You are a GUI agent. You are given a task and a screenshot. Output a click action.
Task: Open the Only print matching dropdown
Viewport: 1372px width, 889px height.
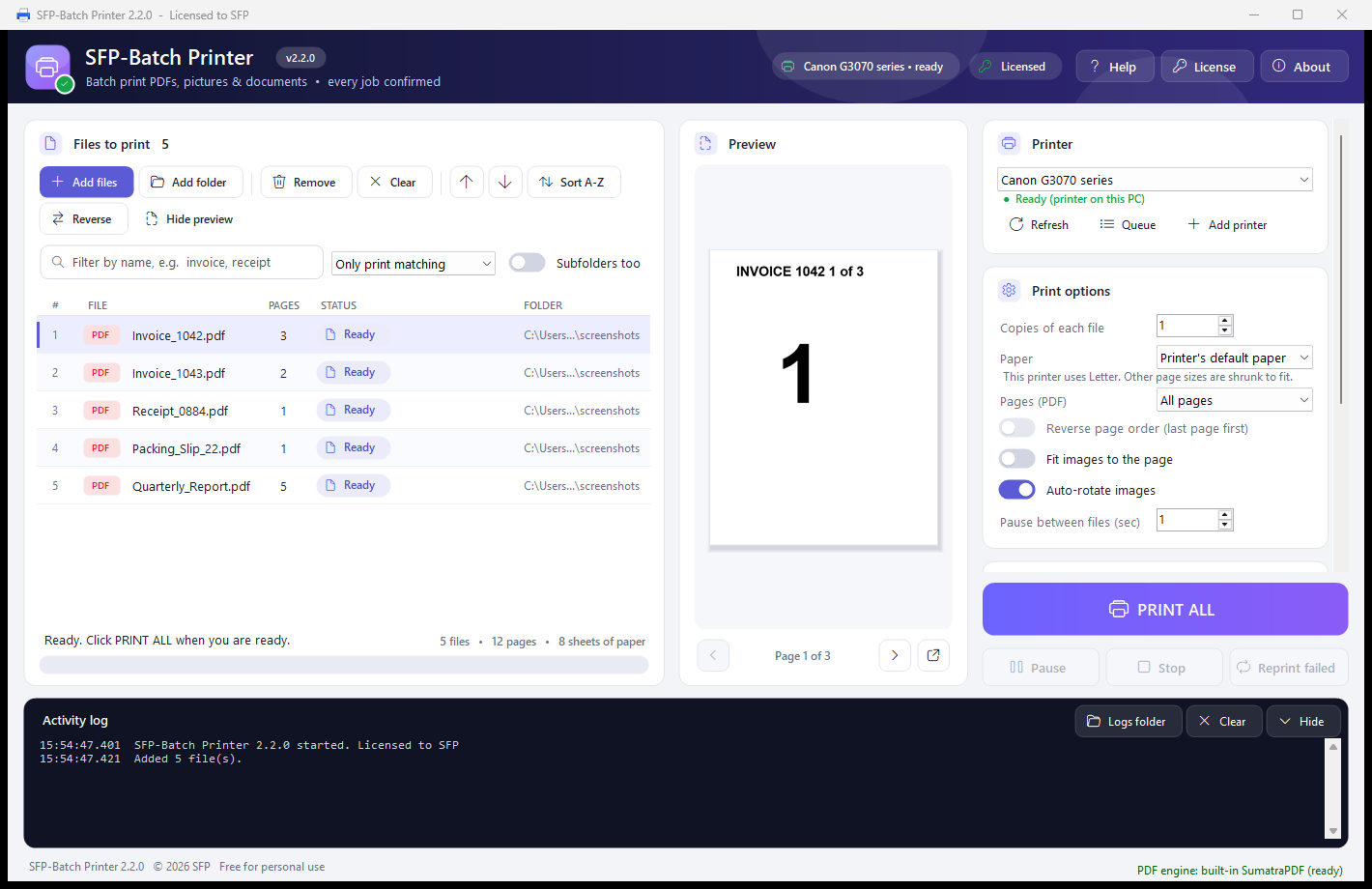coord(414,264)
